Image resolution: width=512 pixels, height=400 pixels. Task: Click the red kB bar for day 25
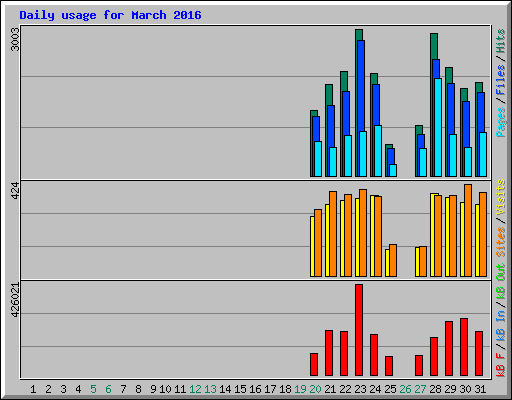click(389, 366)
